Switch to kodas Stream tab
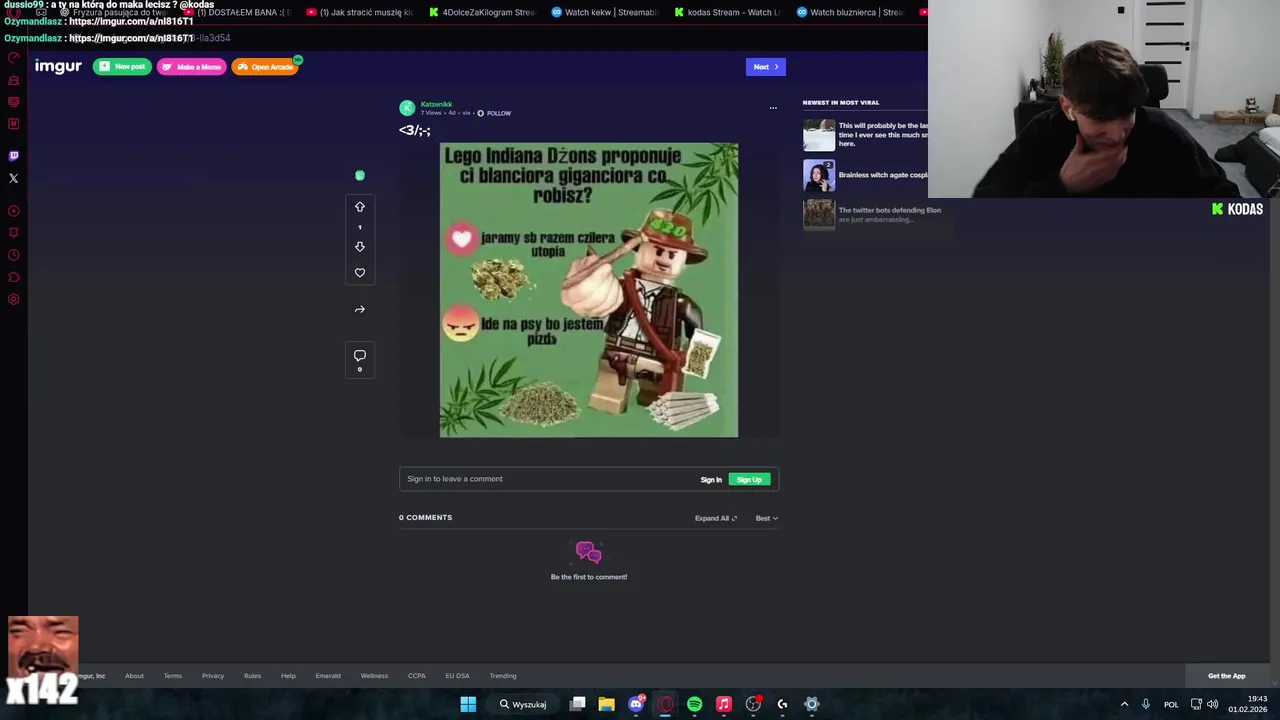This screenshot has height=720, width=1280. 729,12
